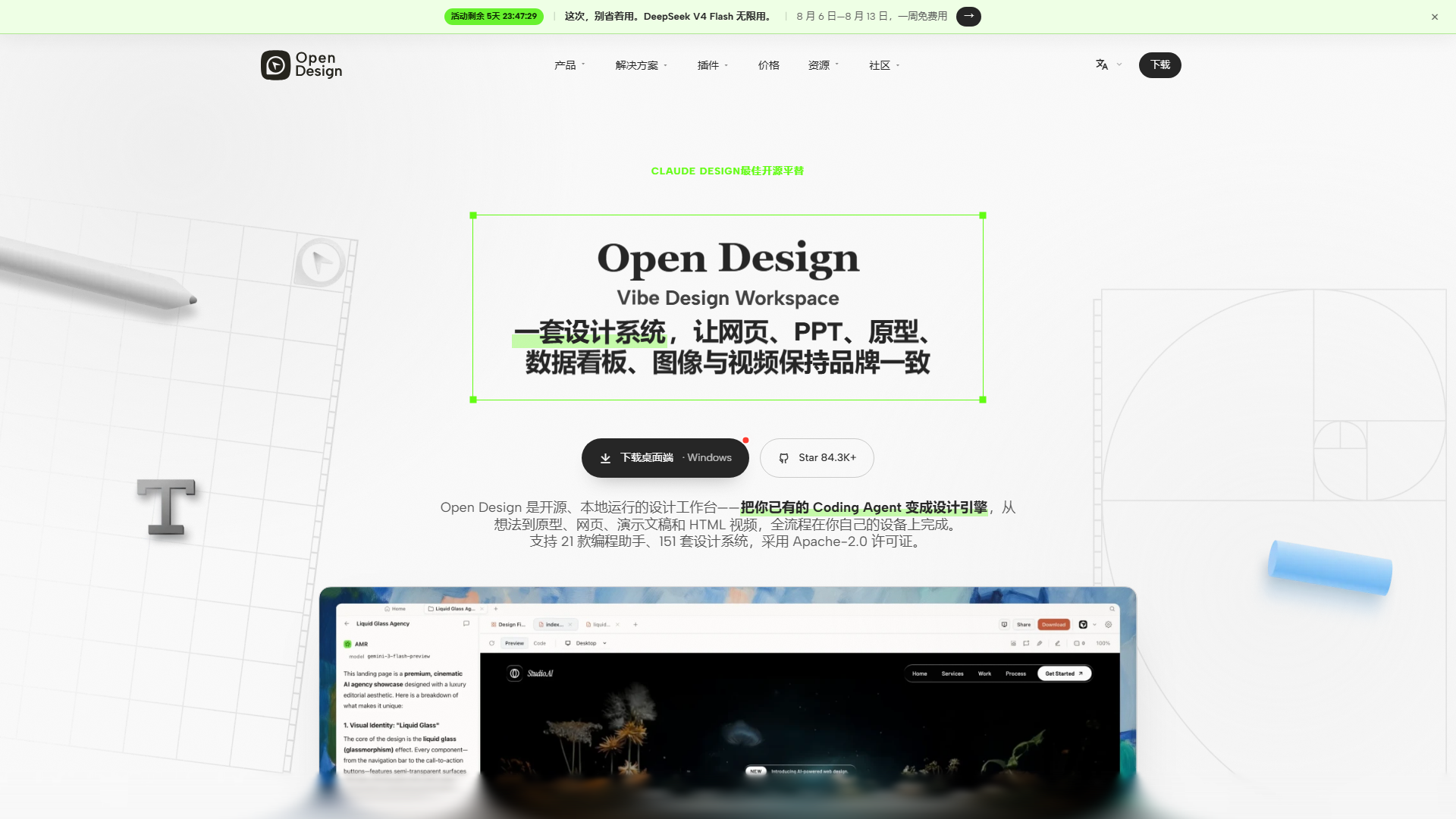1456x819 pixels.
Task: Click the arrow button in promo banner
Action: 968,16
